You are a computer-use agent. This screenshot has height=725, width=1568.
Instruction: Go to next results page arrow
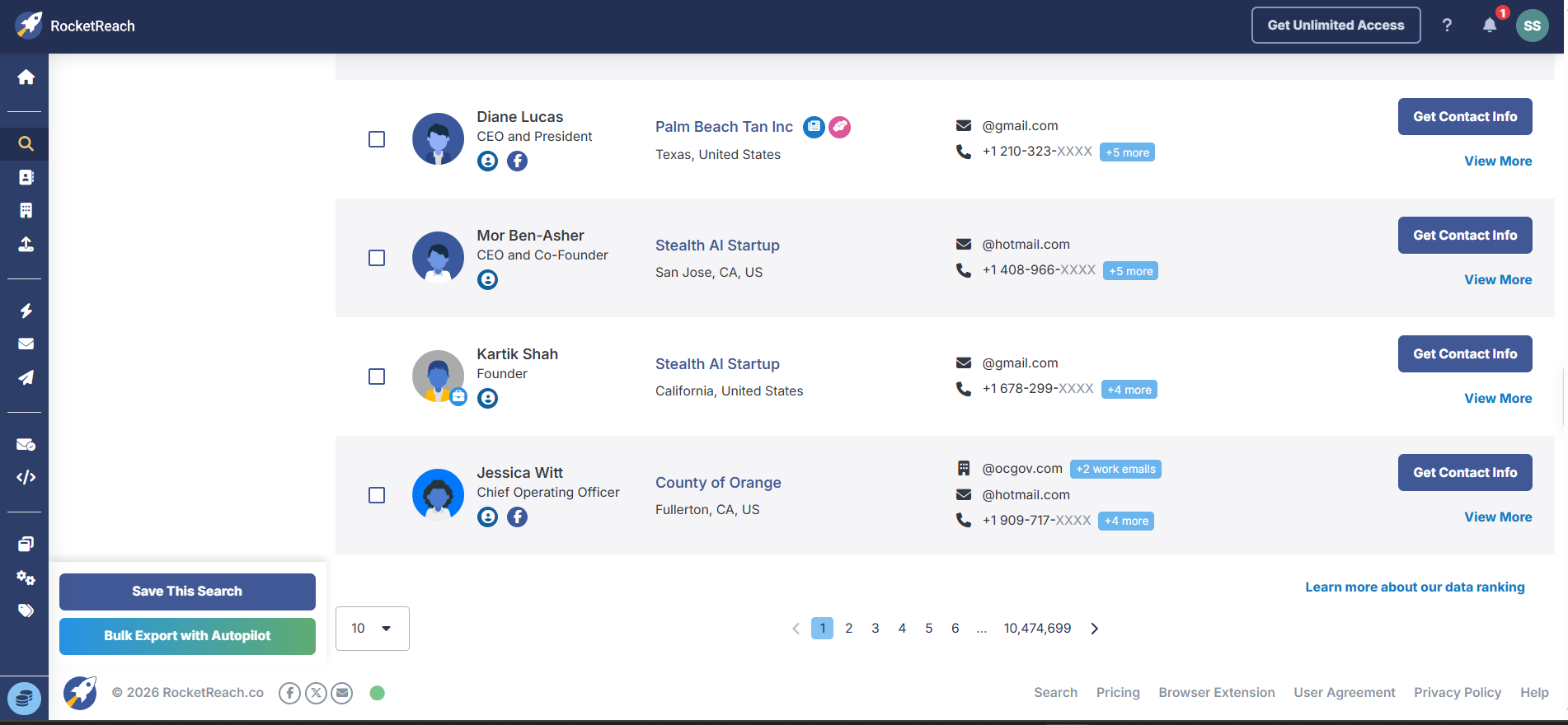coord(1095,629)
